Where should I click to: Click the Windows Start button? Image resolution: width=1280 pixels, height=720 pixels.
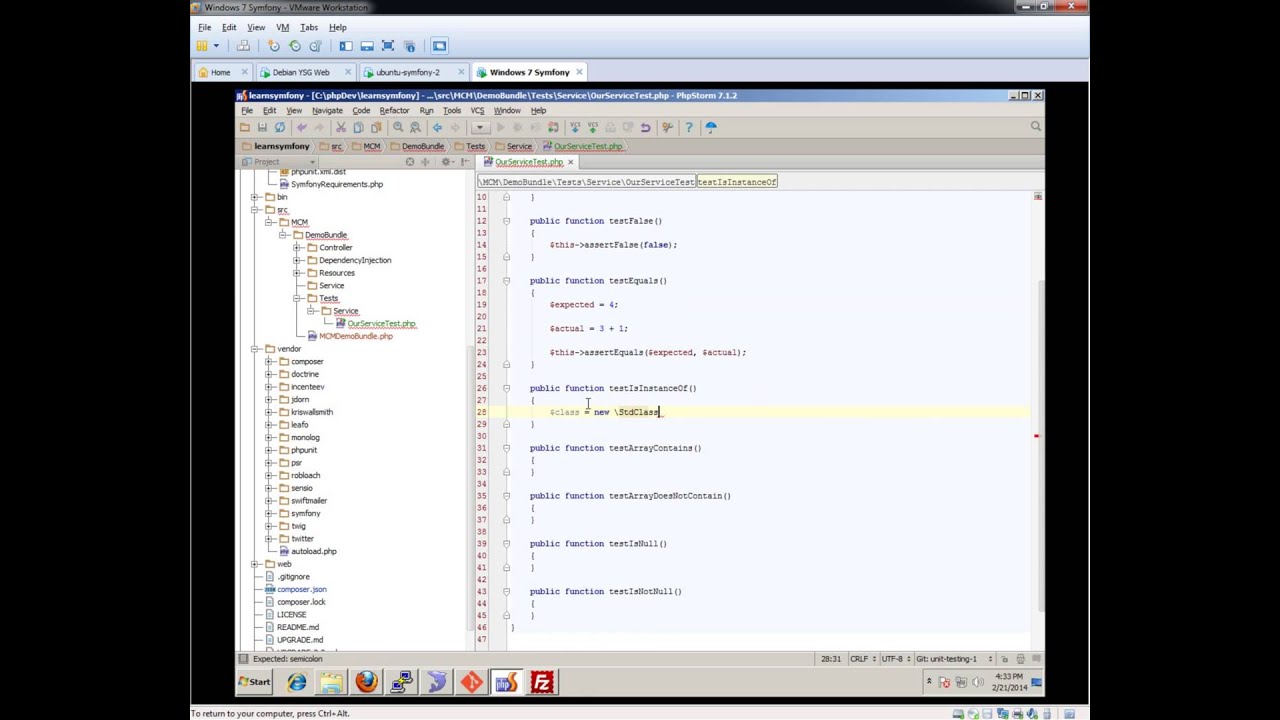[254, 682]
